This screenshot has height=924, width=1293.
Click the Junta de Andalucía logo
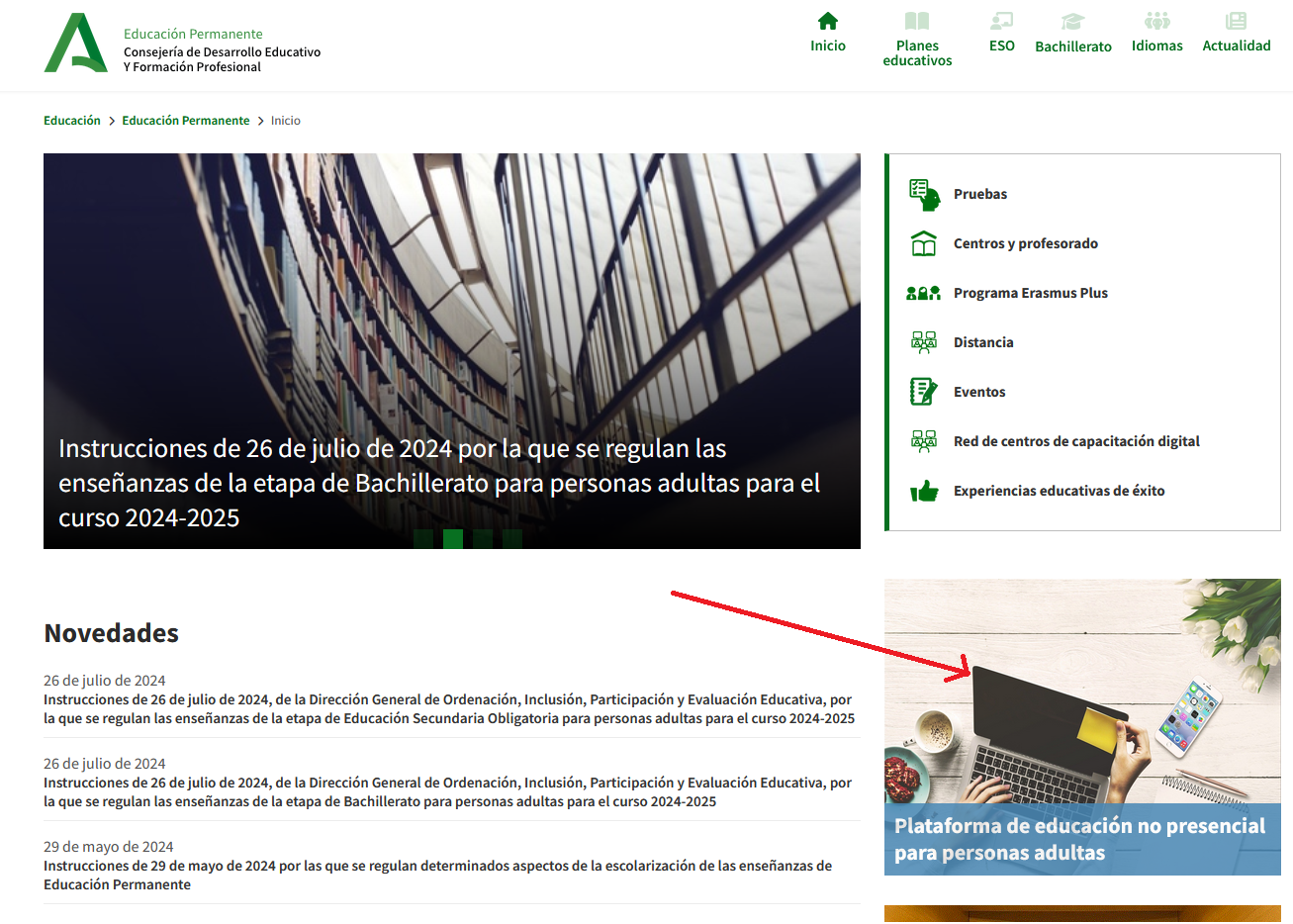76,44
